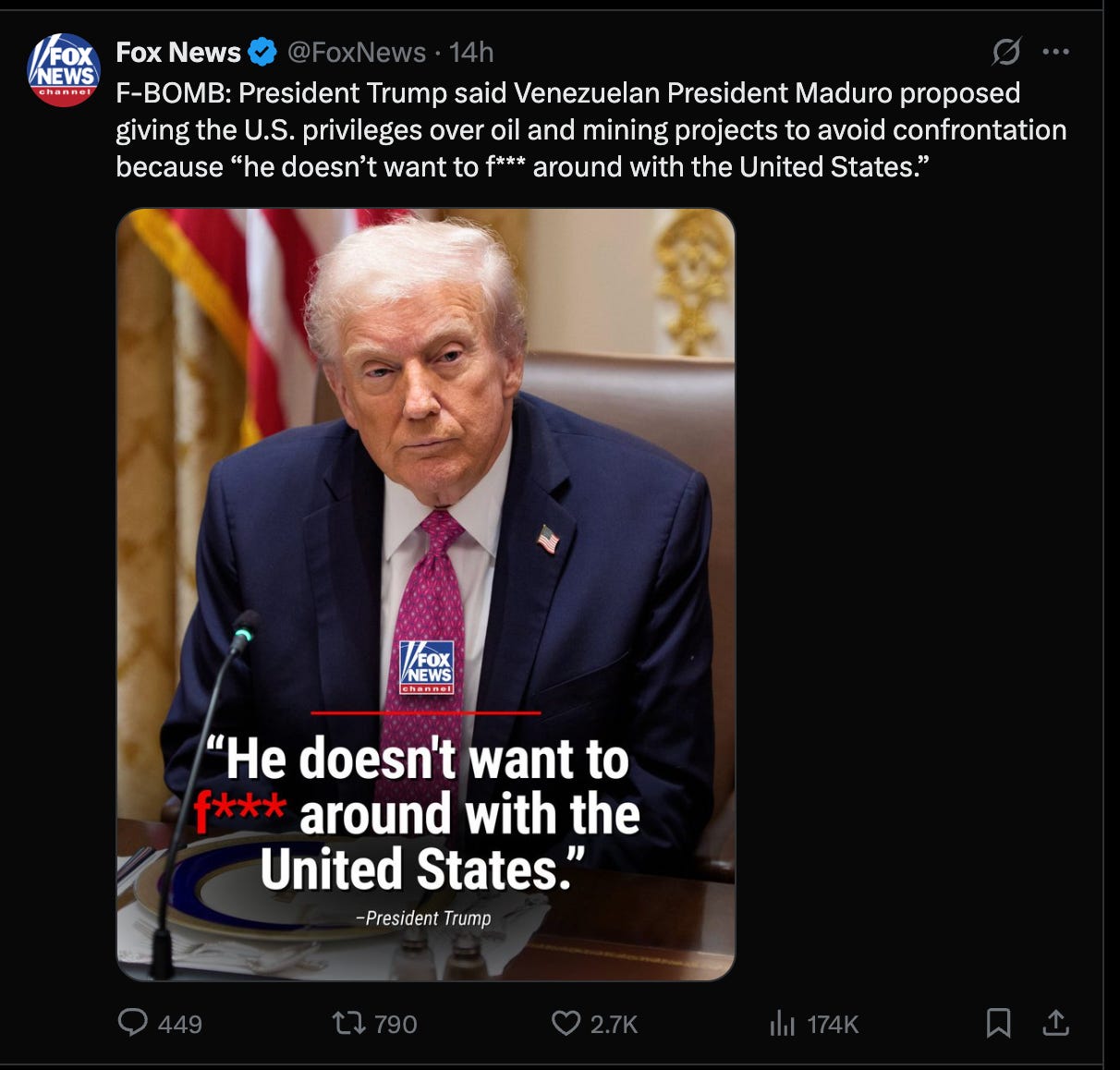Click the Fox News profile avatar

pos(64,71)
